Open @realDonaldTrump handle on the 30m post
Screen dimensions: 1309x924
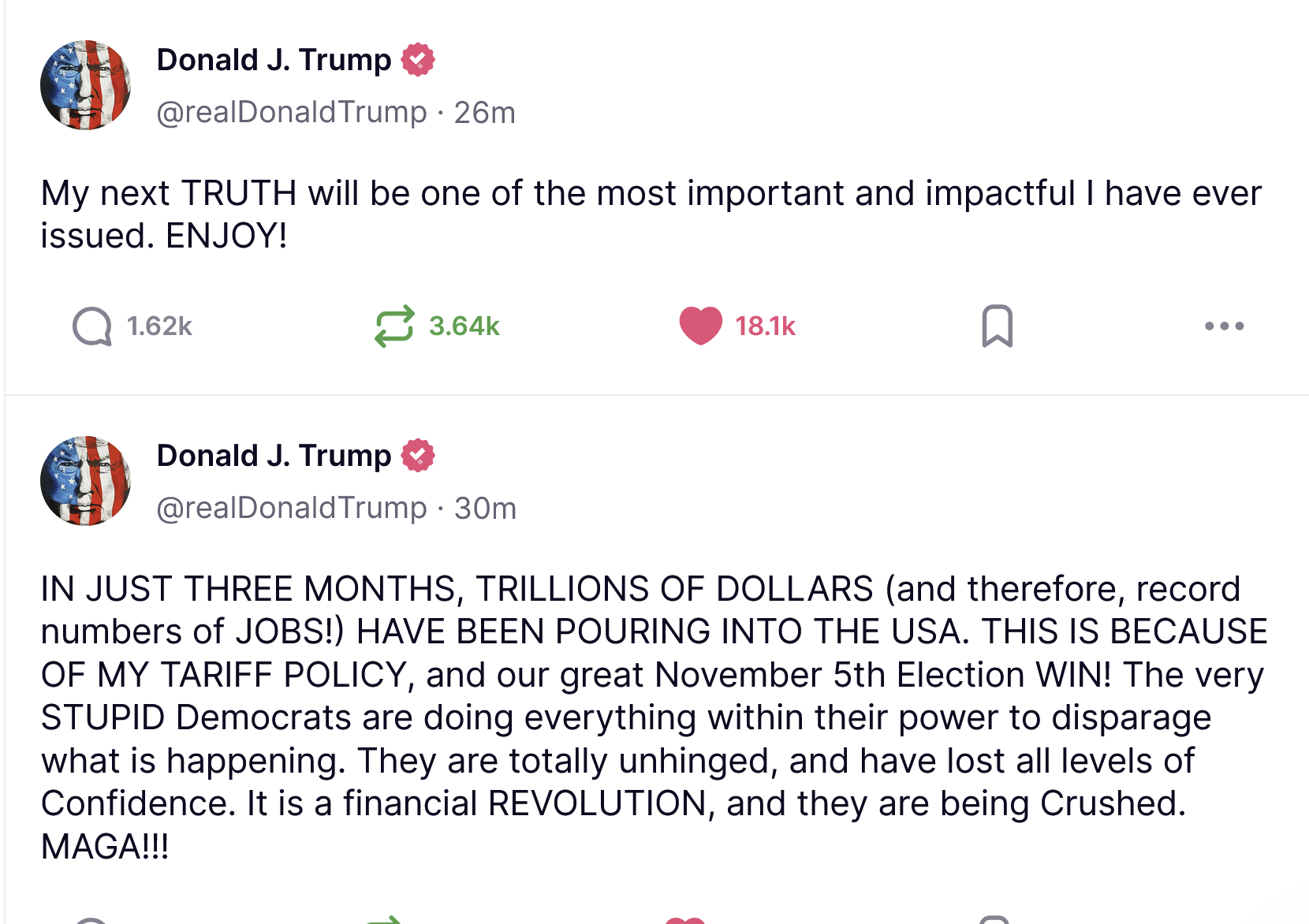(291, 509)
